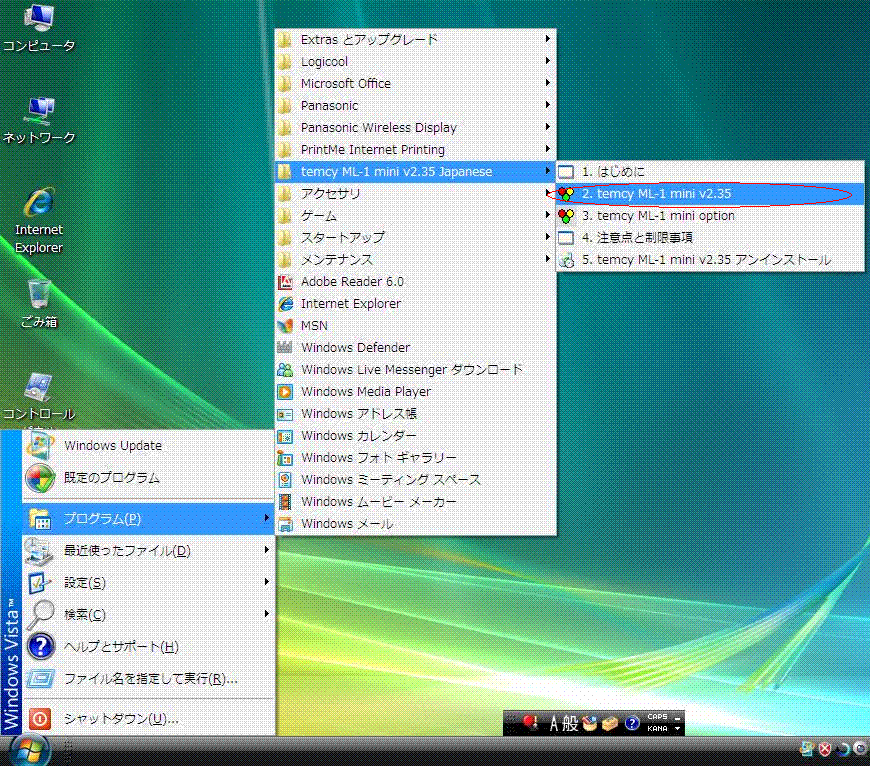870x766 pixels.
Task: Click the ヘルプとサポート question mark icon
Action: click(x=40, y=647)
